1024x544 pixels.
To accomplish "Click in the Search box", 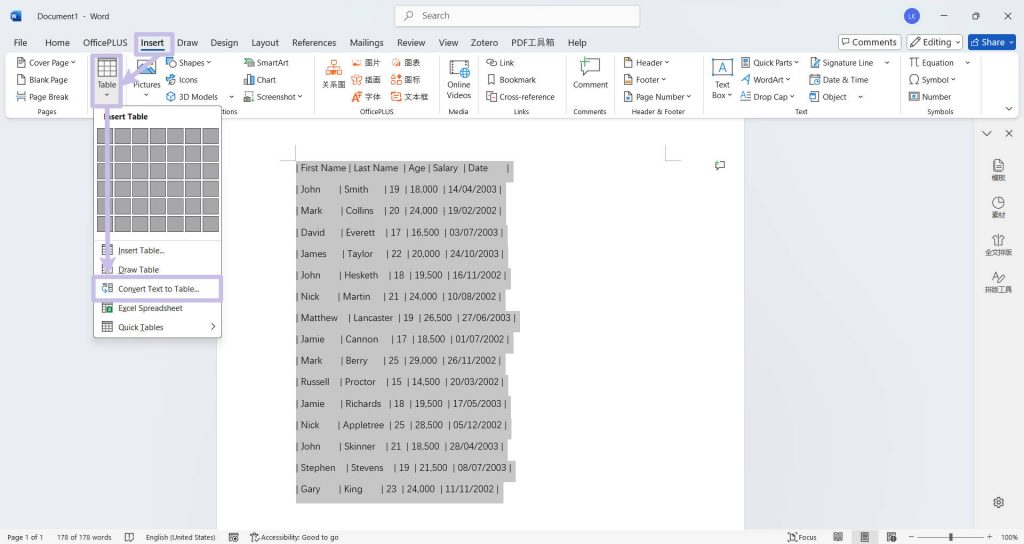I will click(x=517, y=16).
